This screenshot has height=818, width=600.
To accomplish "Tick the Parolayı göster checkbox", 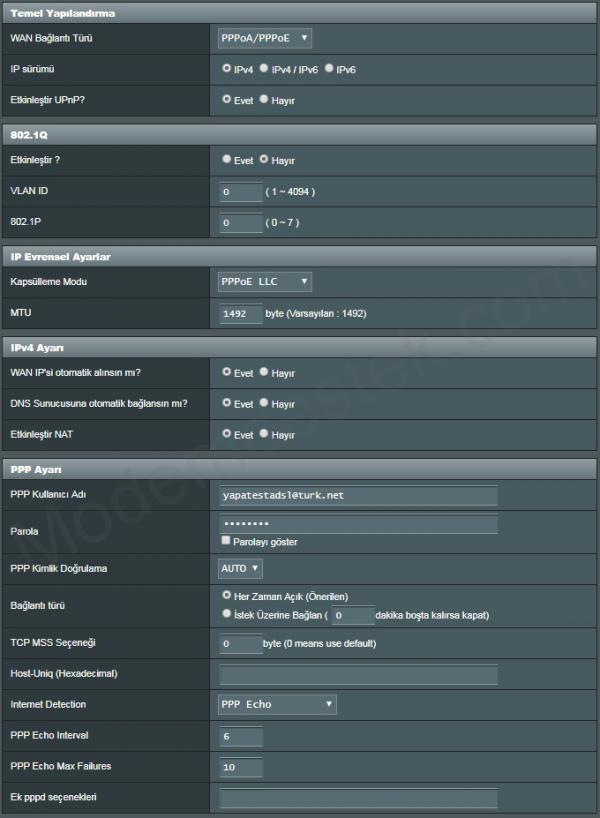I will point(226,541).
